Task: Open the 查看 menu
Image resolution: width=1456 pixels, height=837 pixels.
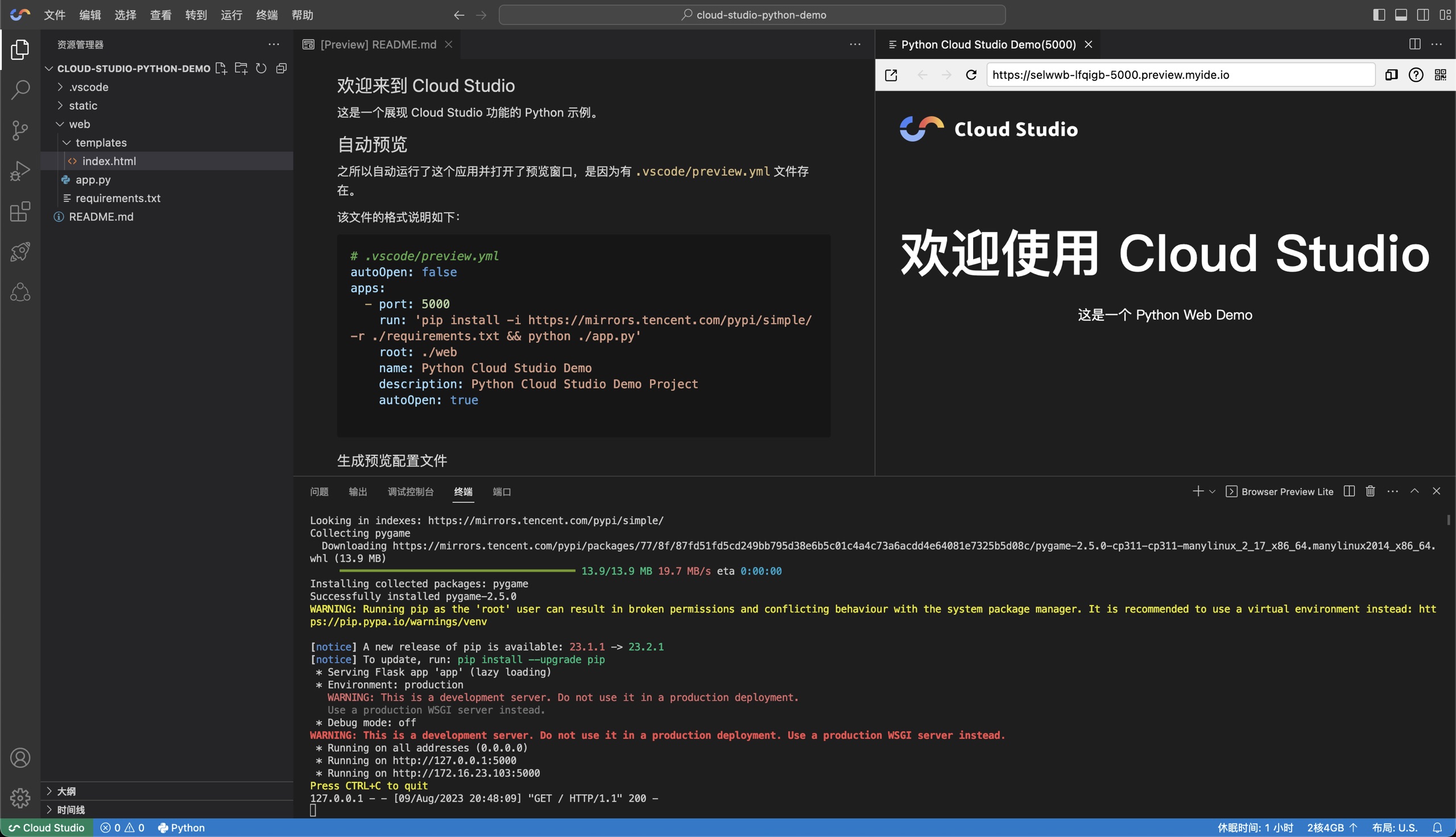Action: [x=160, y=15]
